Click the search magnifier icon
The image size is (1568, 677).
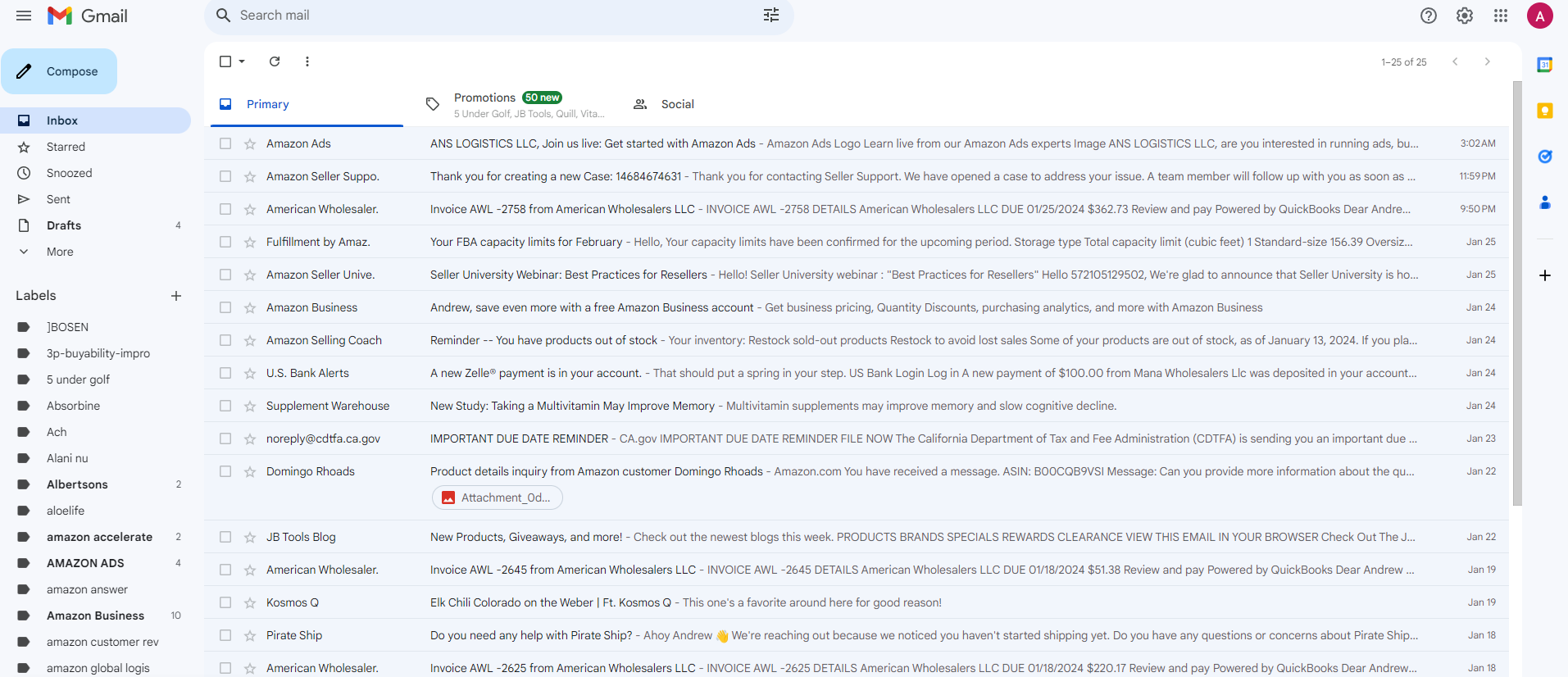click(x=223, y=15)
